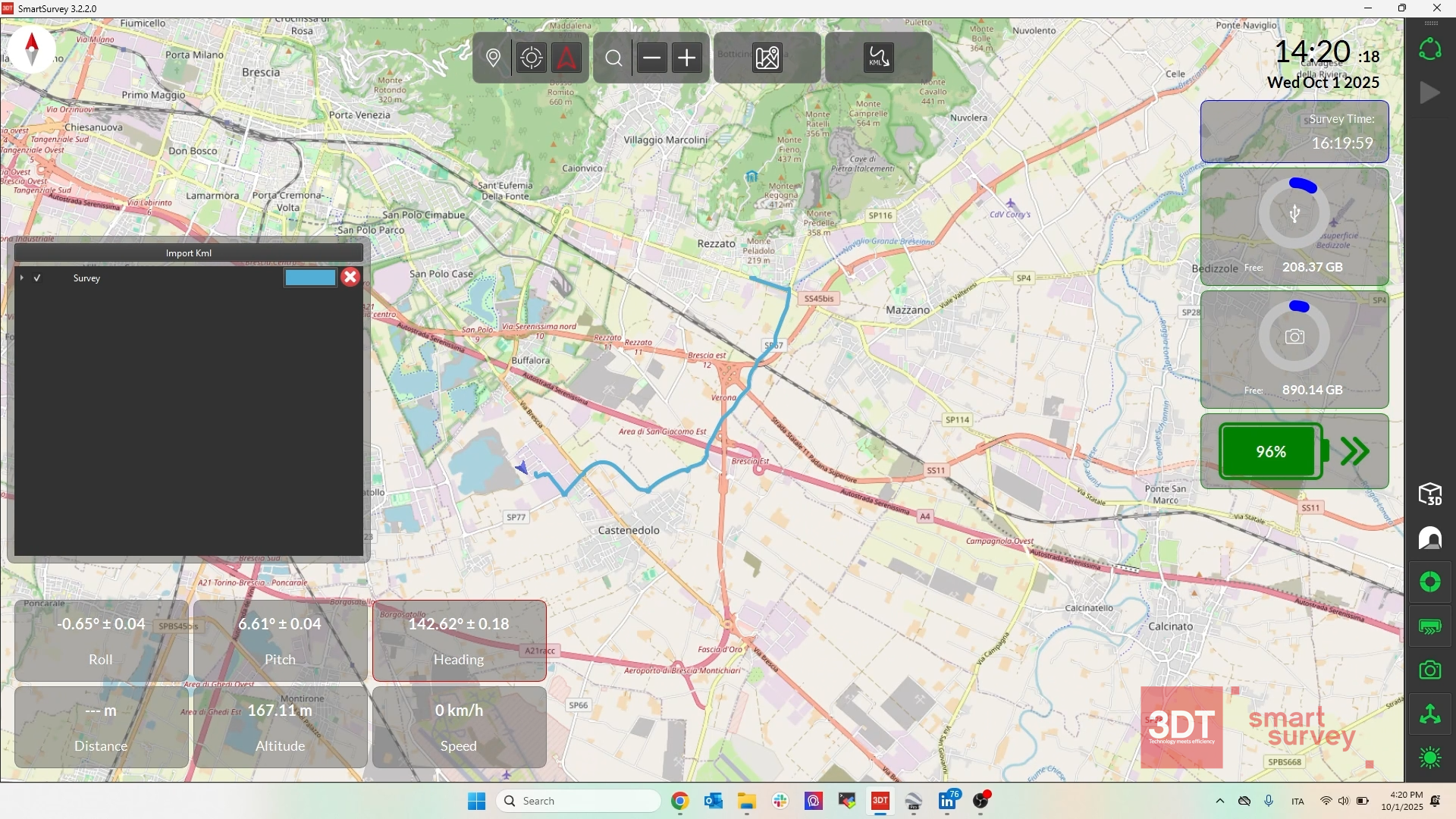Image resolution: width=1456 pixels, height=819 pixels.
Task: Click the KML import route icon
Action: pos(878,58)
